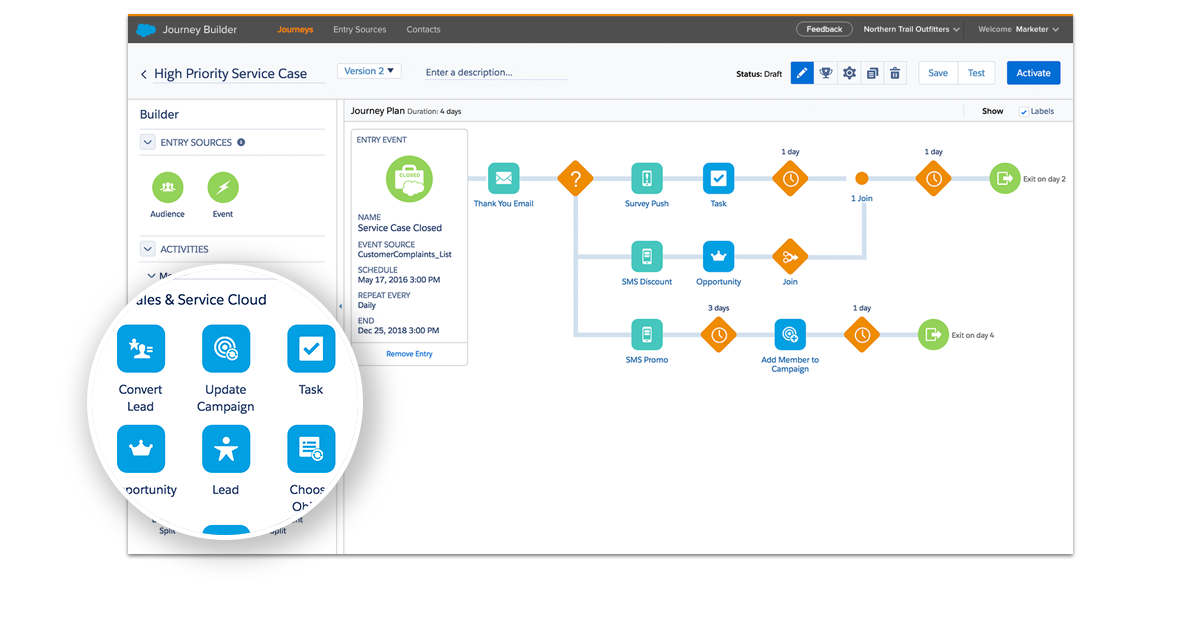Click the Activate button
Viewport: 1200px width, 640px height.
[1034, 73]
